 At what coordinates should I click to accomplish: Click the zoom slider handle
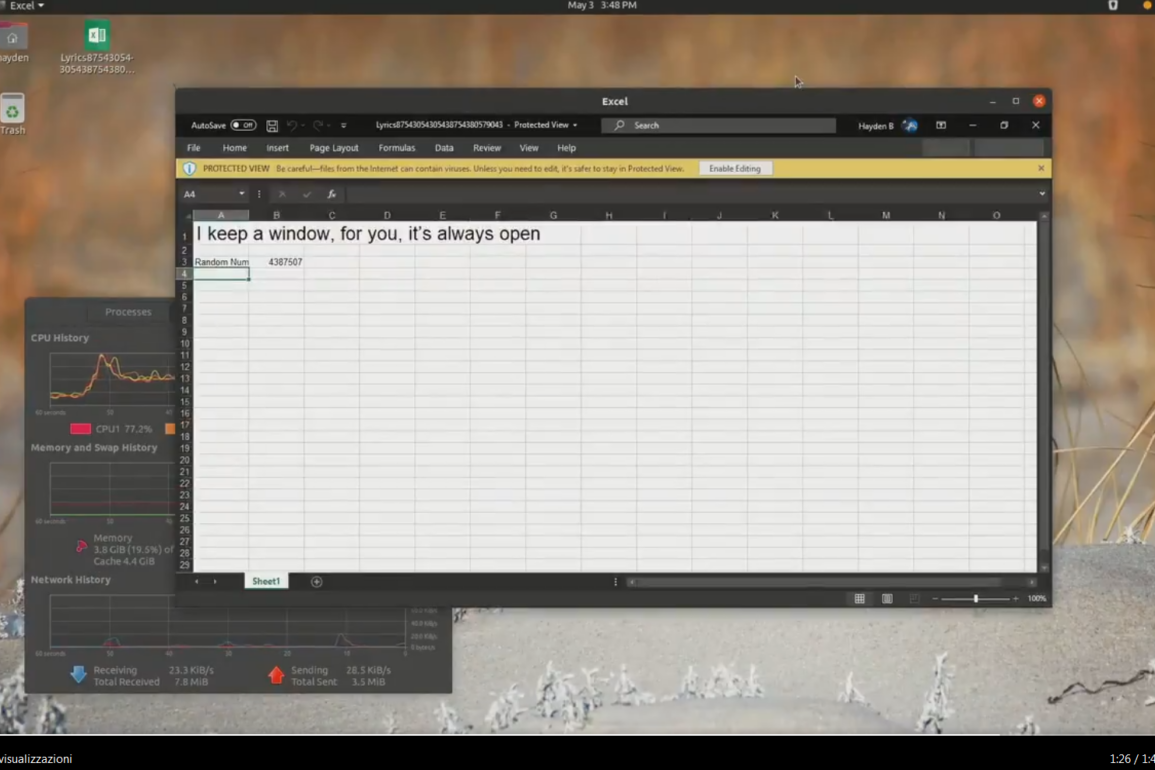coord(976,599)
